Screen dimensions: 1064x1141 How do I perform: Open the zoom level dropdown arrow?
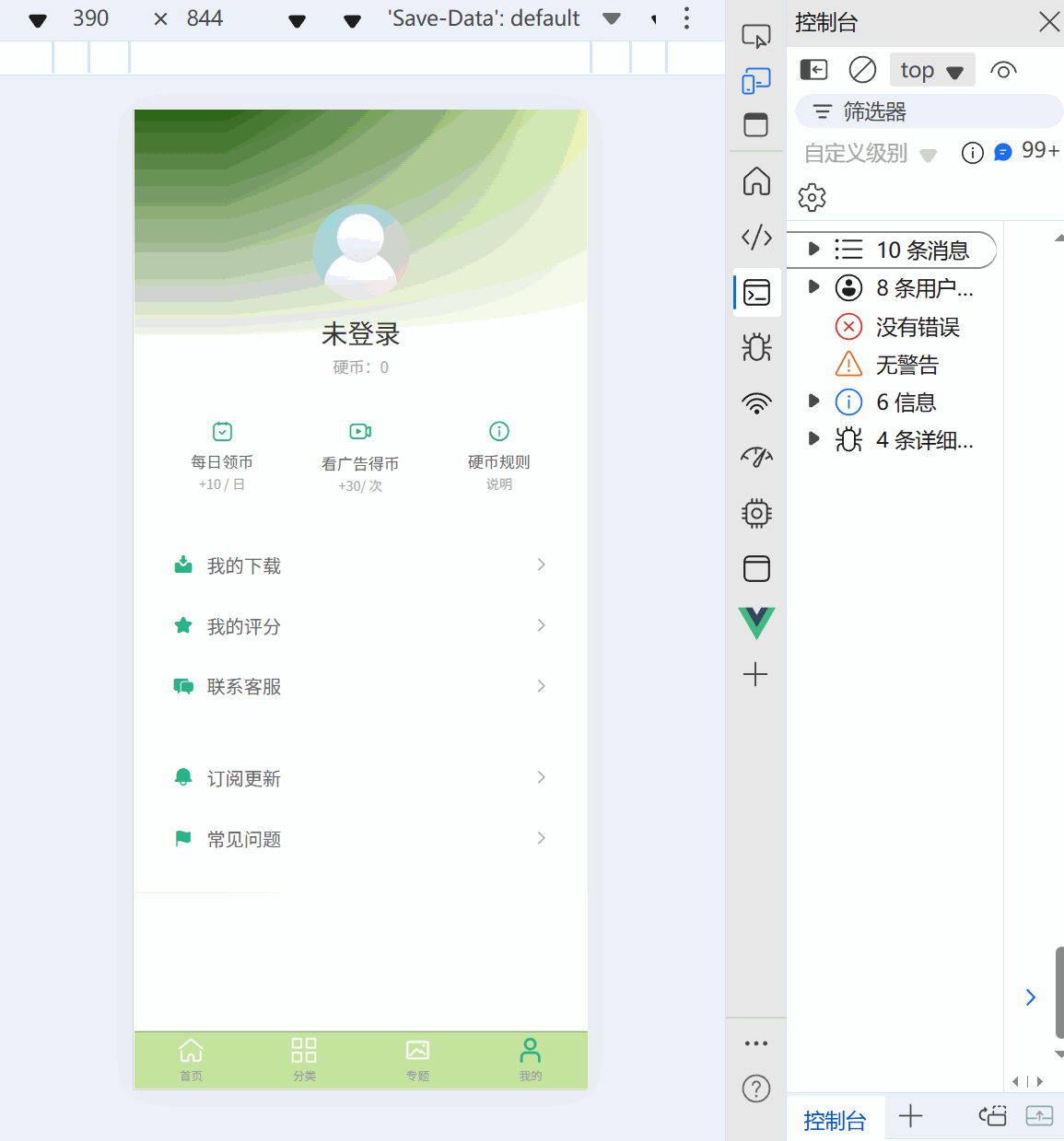pyautogui.click(x=297, y=20)
